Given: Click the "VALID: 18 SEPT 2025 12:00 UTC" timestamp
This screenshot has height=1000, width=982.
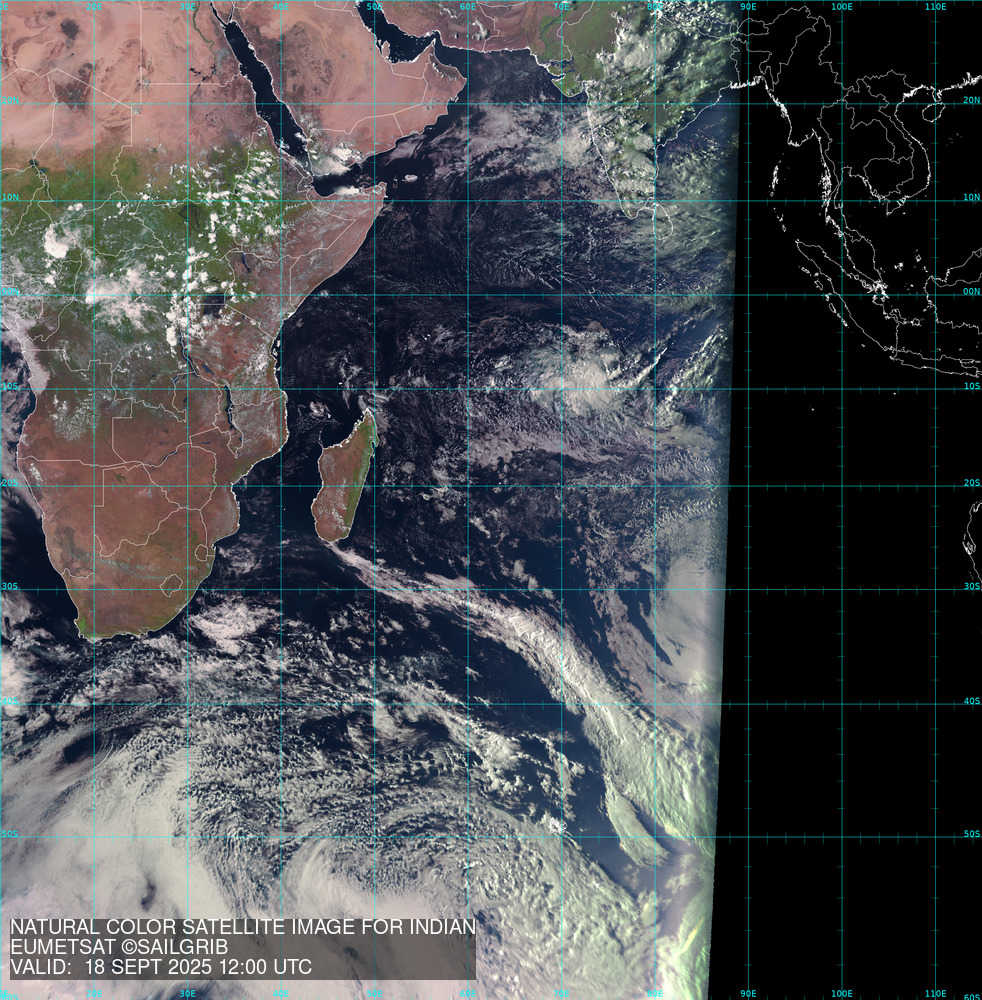Looking at the screenshot, I should coord(161,967).
